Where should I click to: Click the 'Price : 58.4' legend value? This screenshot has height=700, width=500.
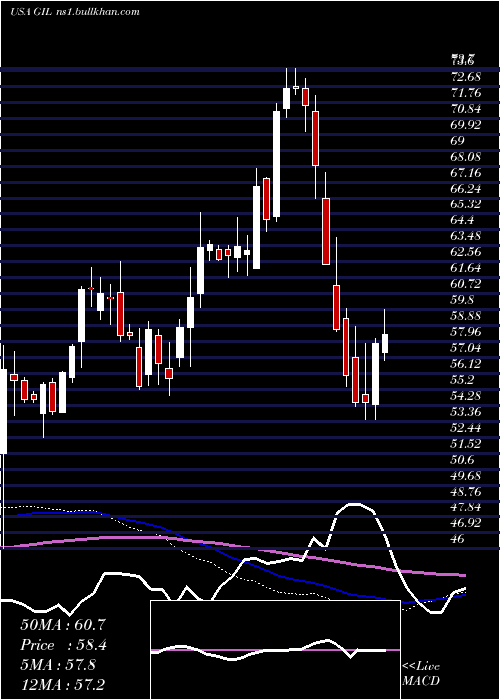63,645
